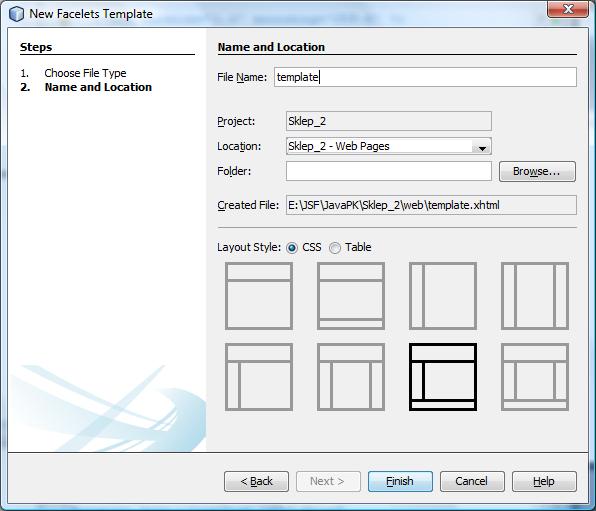The image size is (596, 511).
Task: Select highlighted header, left sidebar, footer layout
Action: tap(443, 377)
